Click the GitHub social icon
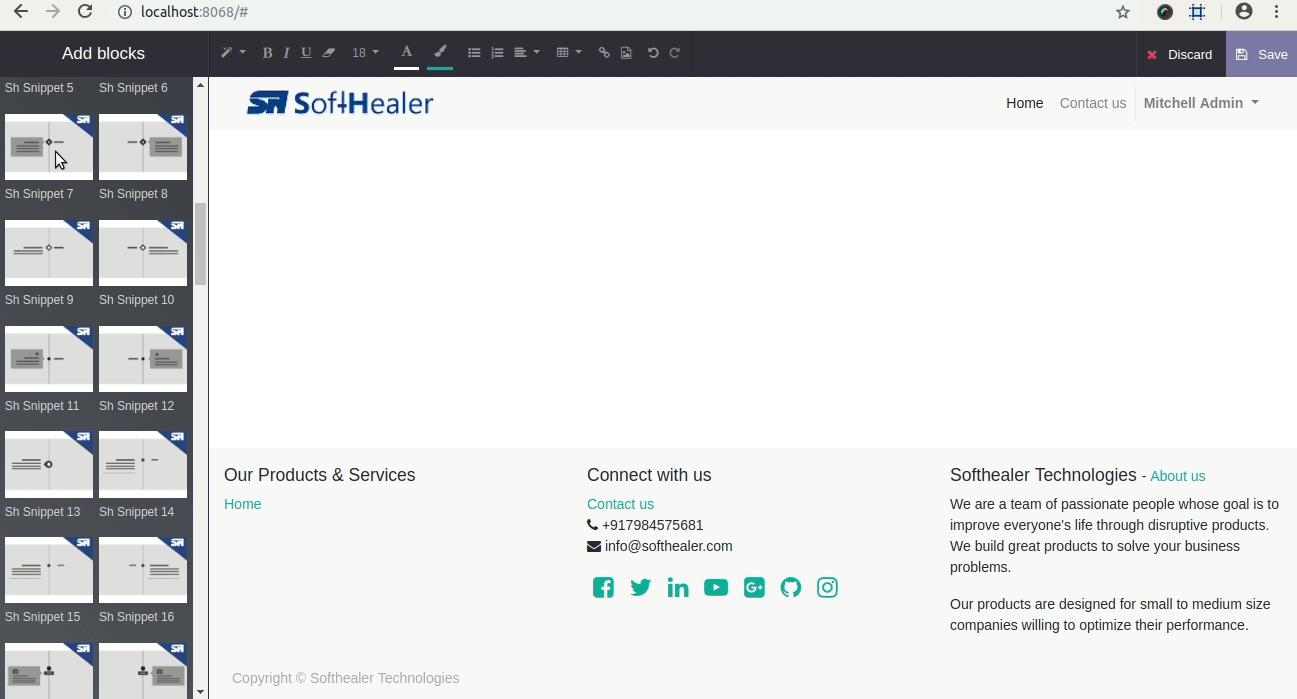Viewport: 1297px width, 699px height. pyautogui.click(x=791, y=587)
